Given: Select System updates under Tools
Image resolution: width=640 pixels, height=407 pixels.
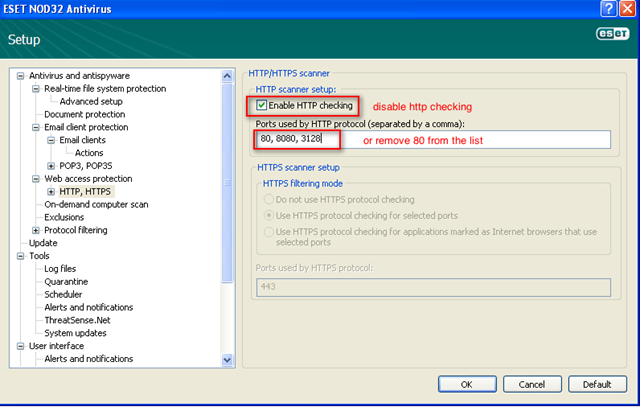Looking at the screenshot, I should (75, 333).
